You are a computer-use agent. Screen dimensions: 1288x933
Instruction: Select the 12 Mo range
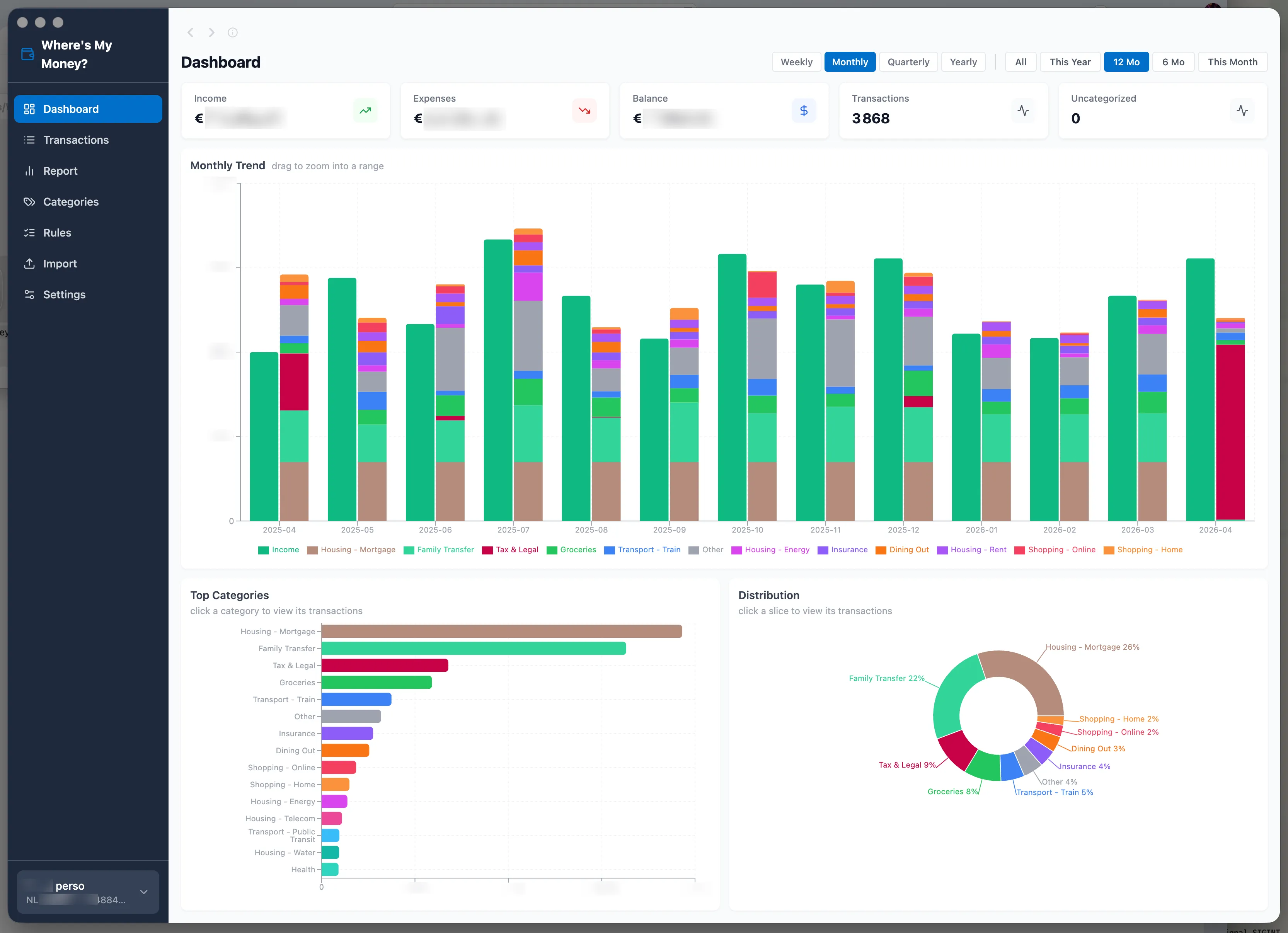pos(1126,62)
